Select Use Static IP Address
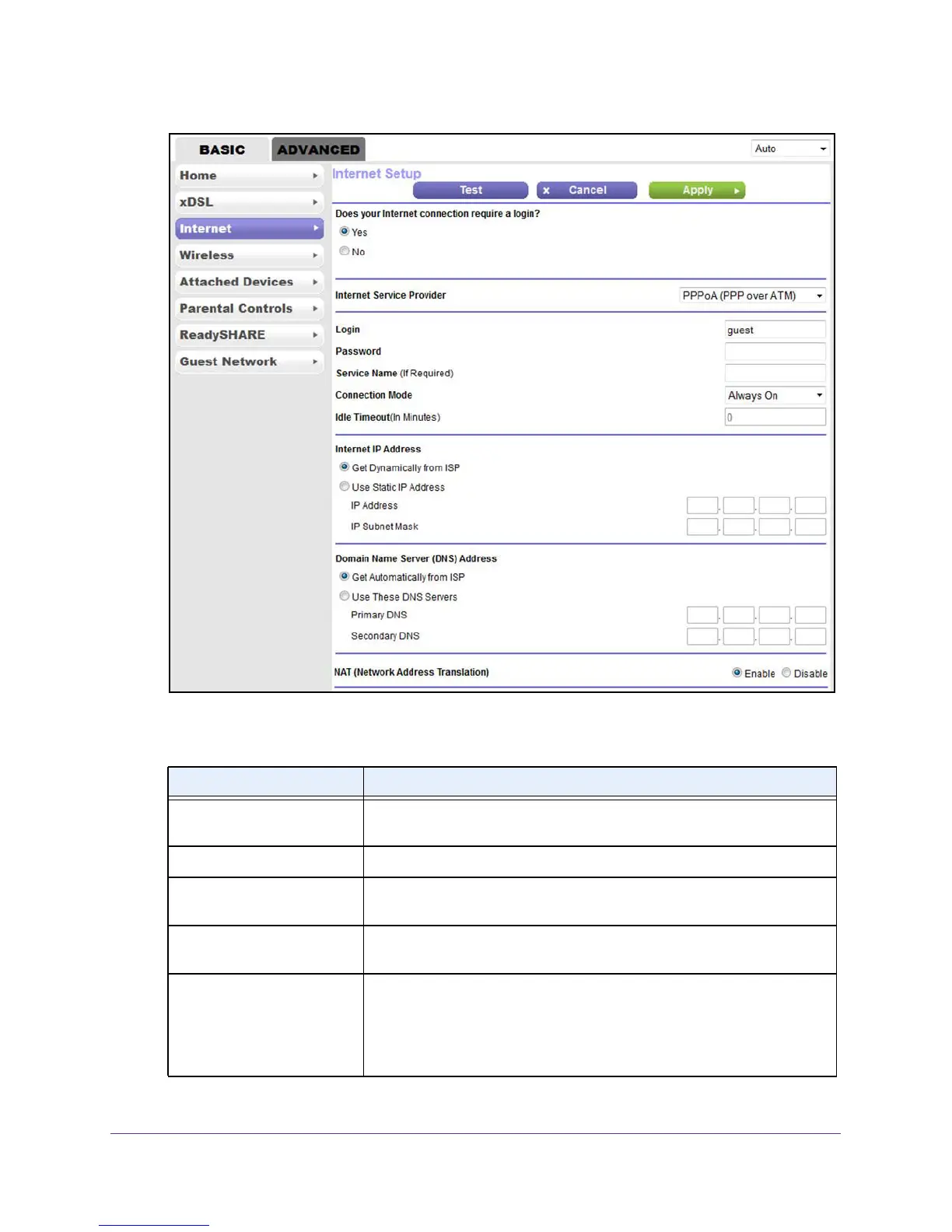 (x=345, y=487)
